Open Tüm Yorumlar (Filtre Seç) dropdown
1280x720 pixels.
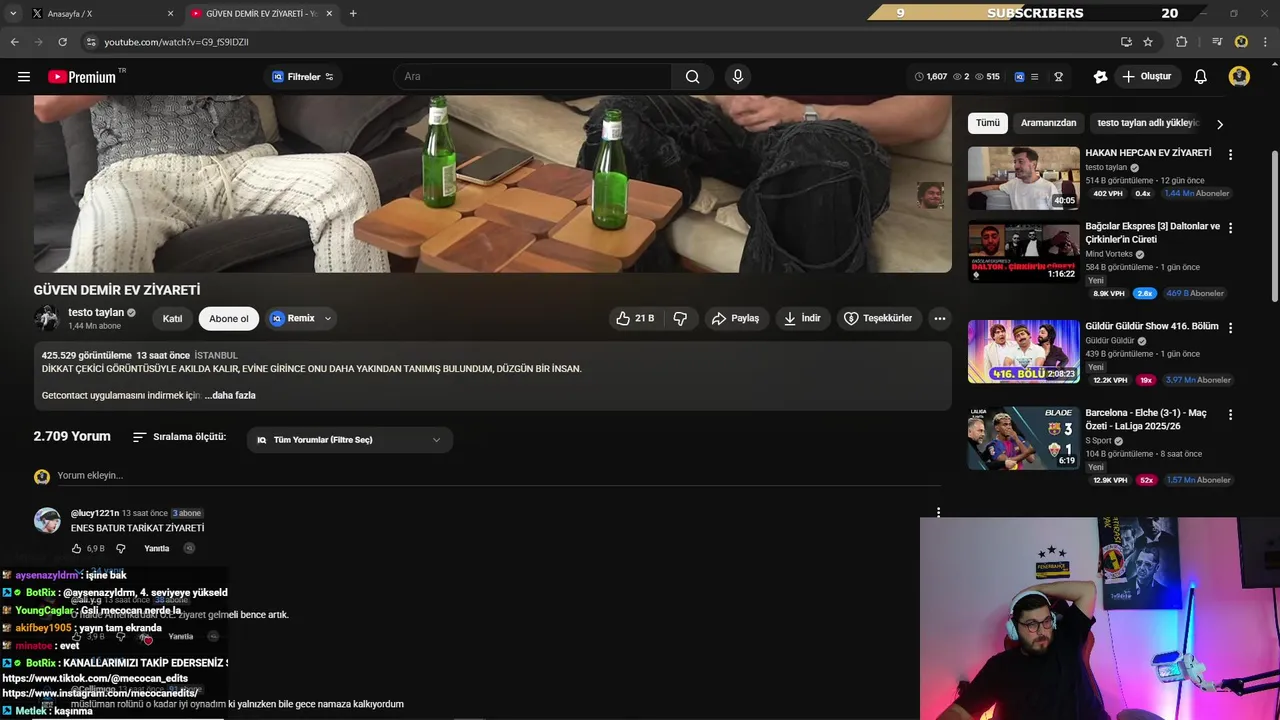[350, 440]
